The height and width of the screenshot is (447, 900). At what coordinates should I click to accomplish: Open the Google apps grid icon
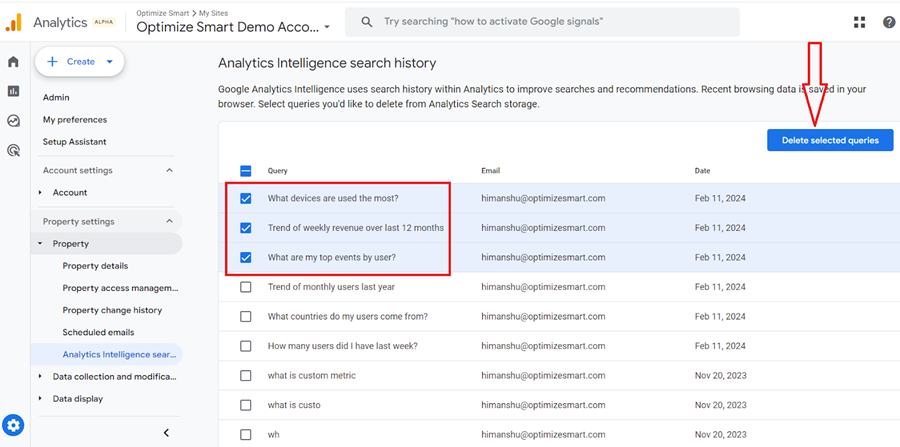click(859, 22)
